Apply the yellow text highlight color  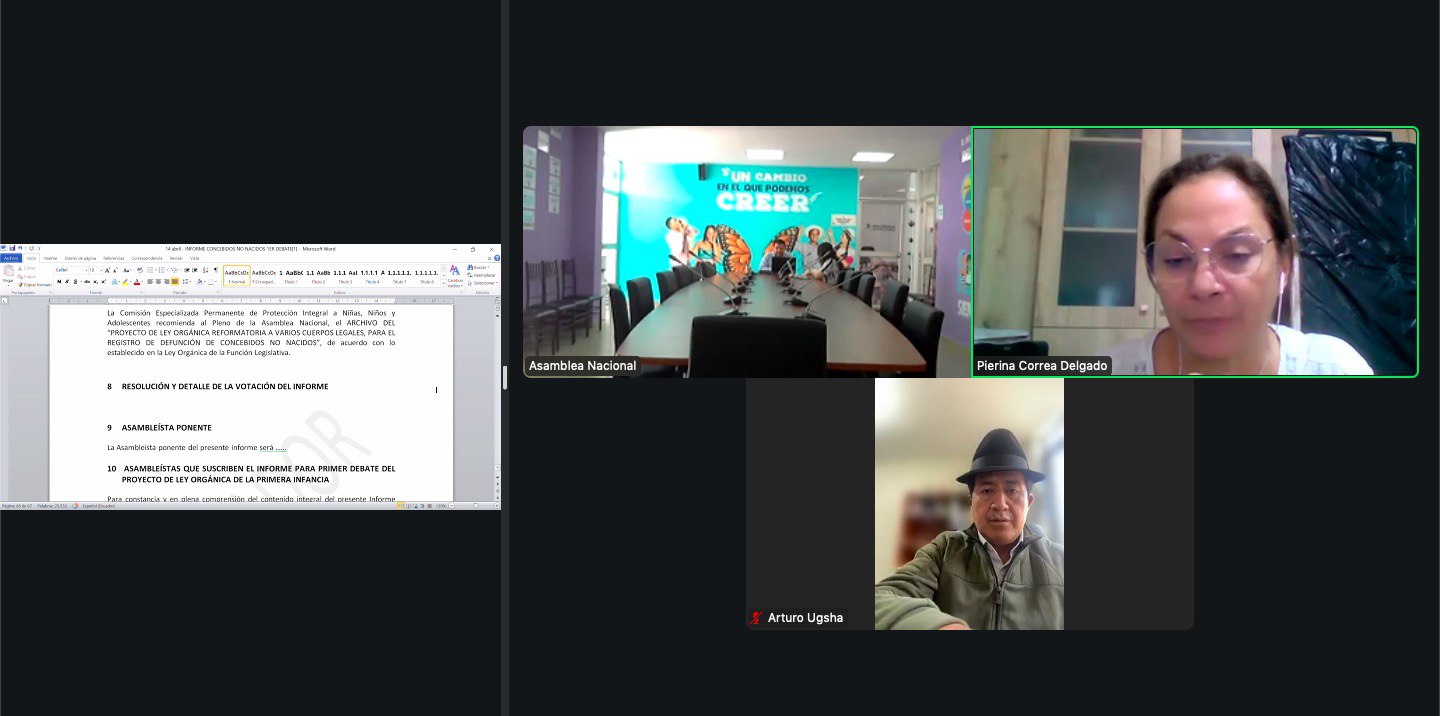pos(125,282)
